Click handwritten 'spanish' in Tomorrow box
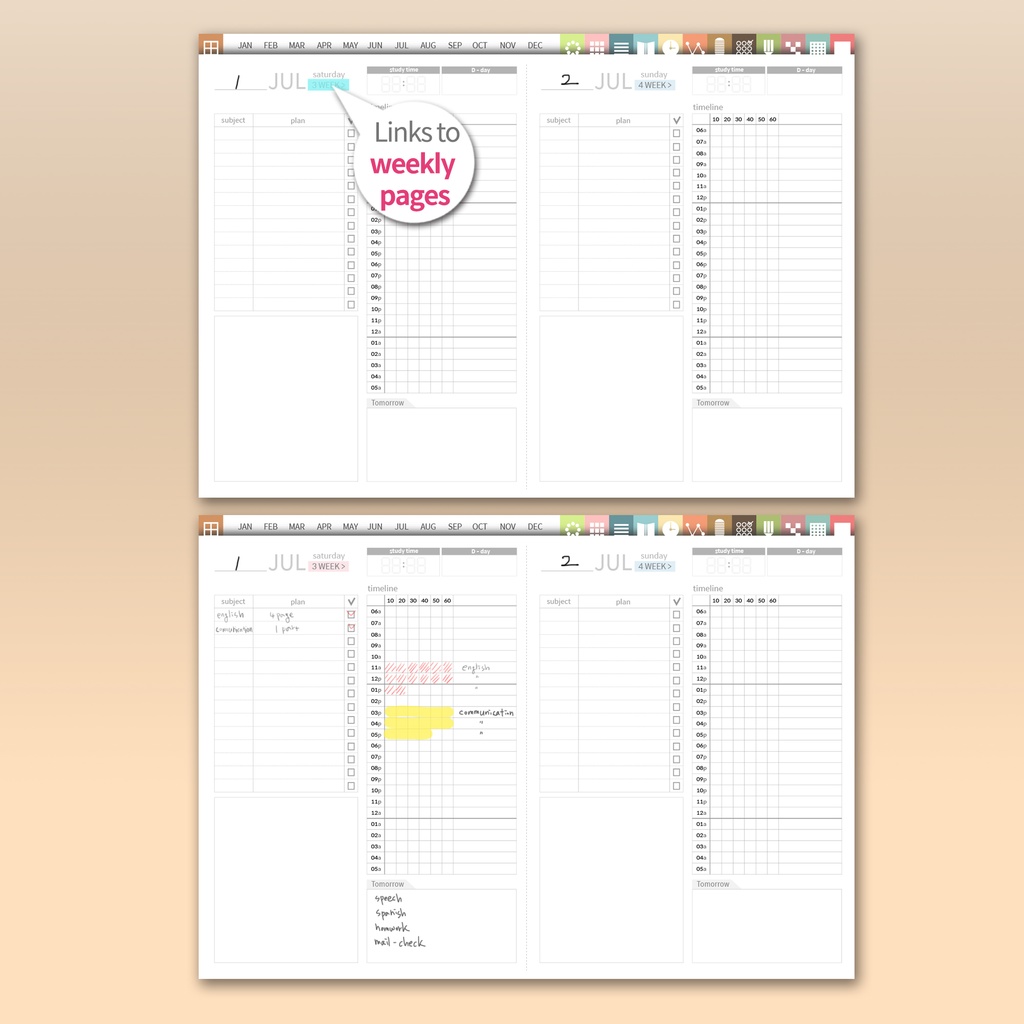Viewport: 1024px width, 1024px height. (391, 913)
